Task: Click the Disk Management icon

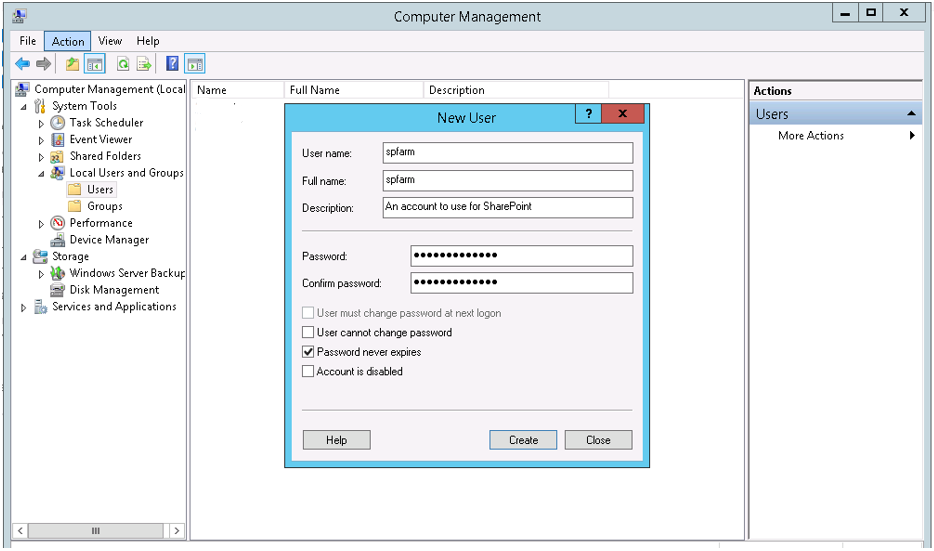Action: point(58,289)
